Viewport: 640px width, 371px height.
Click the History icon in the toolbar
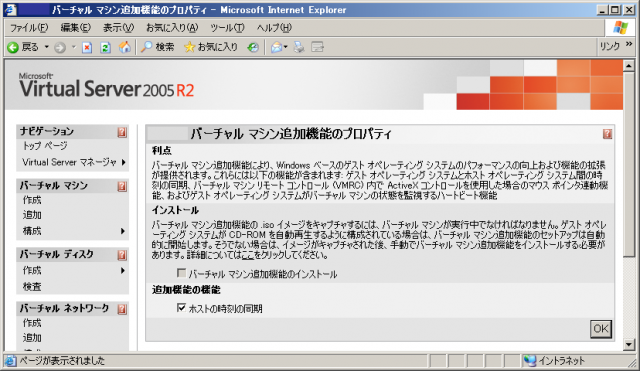point(253,47)
